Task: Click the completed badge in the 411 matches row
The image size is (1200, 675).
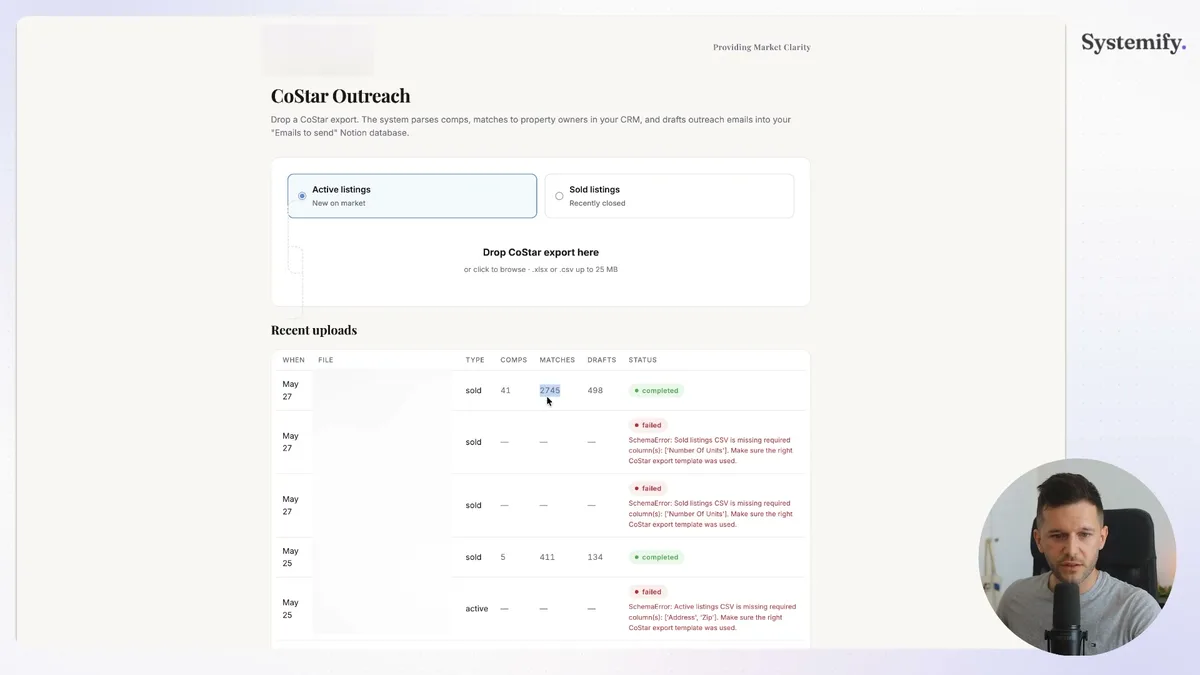Action: click(656, 558)
